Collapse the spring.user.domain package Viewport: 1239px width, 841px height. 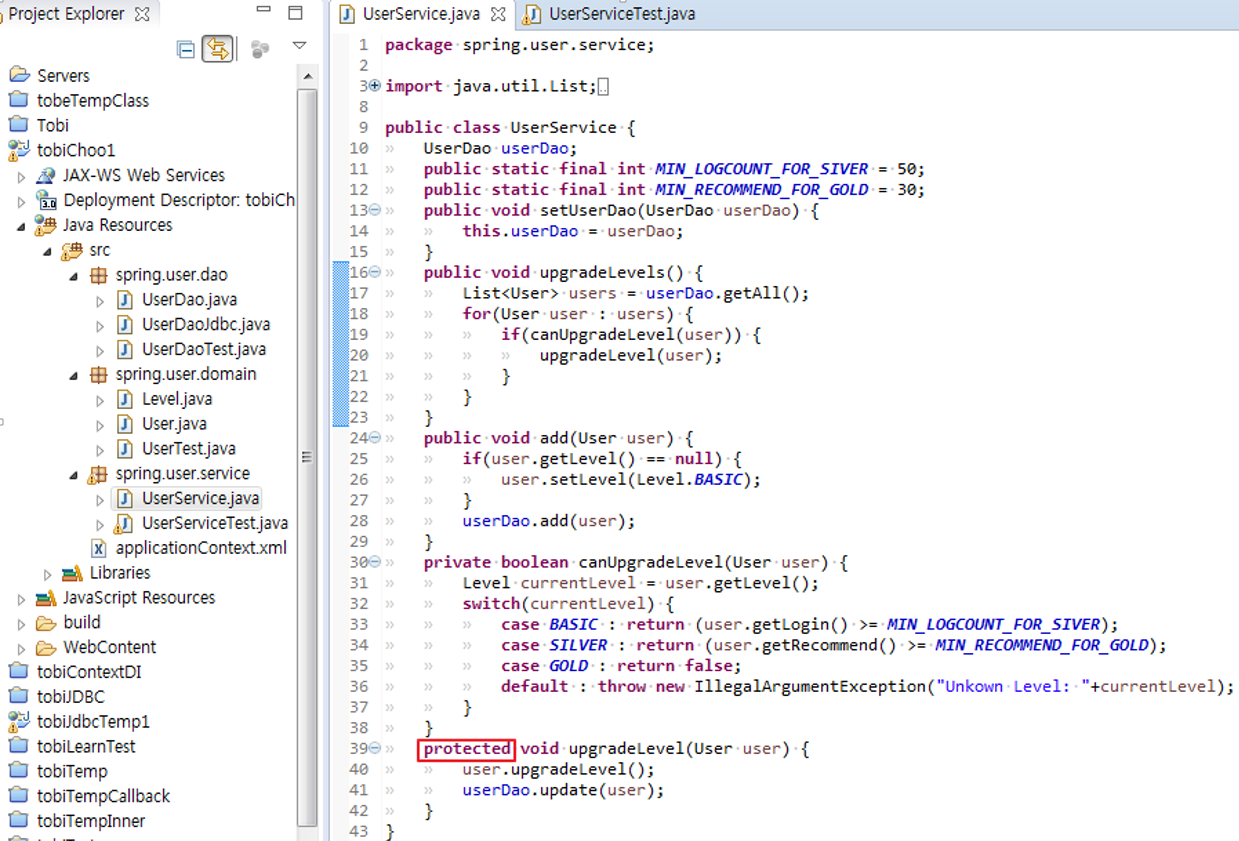coord(74,375)
